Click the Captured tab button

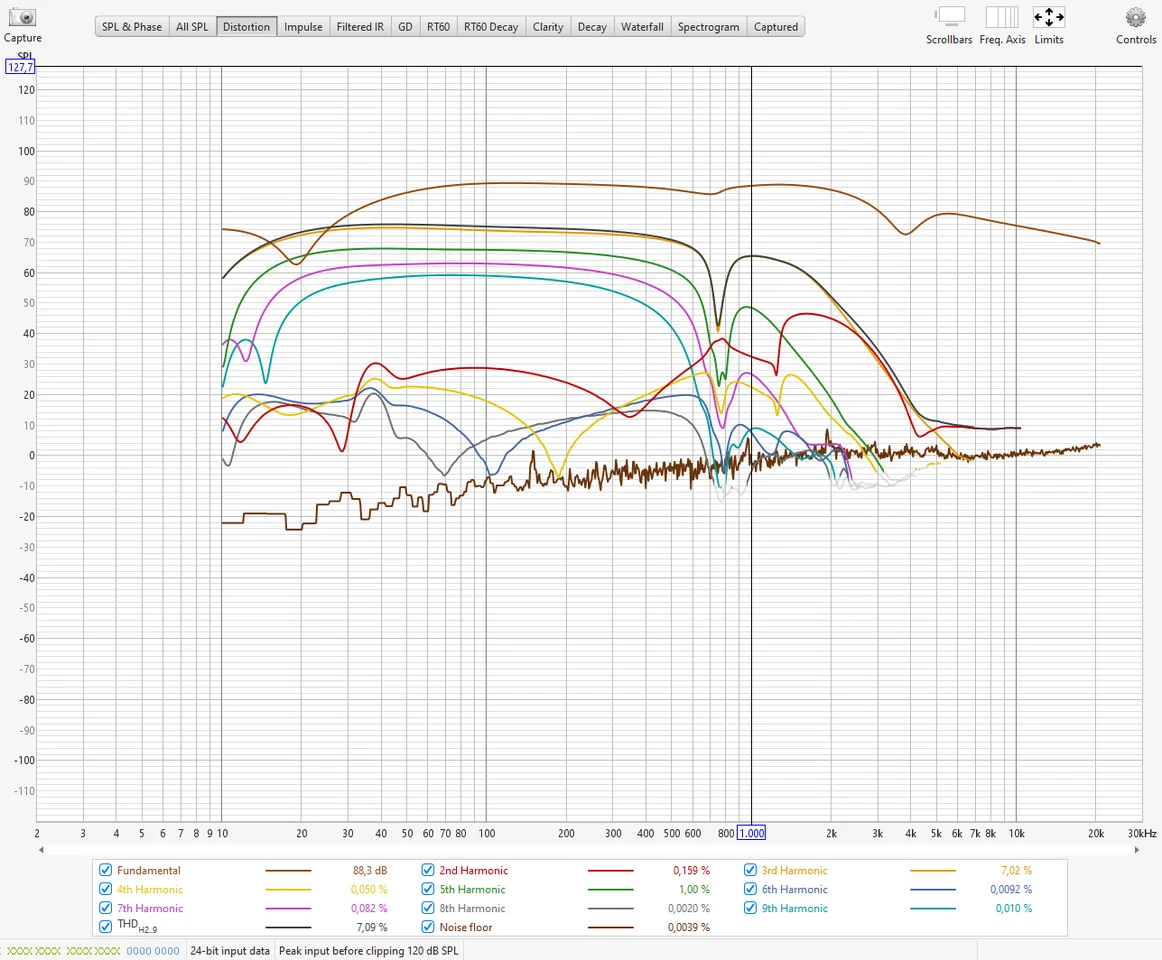[775, 27]
